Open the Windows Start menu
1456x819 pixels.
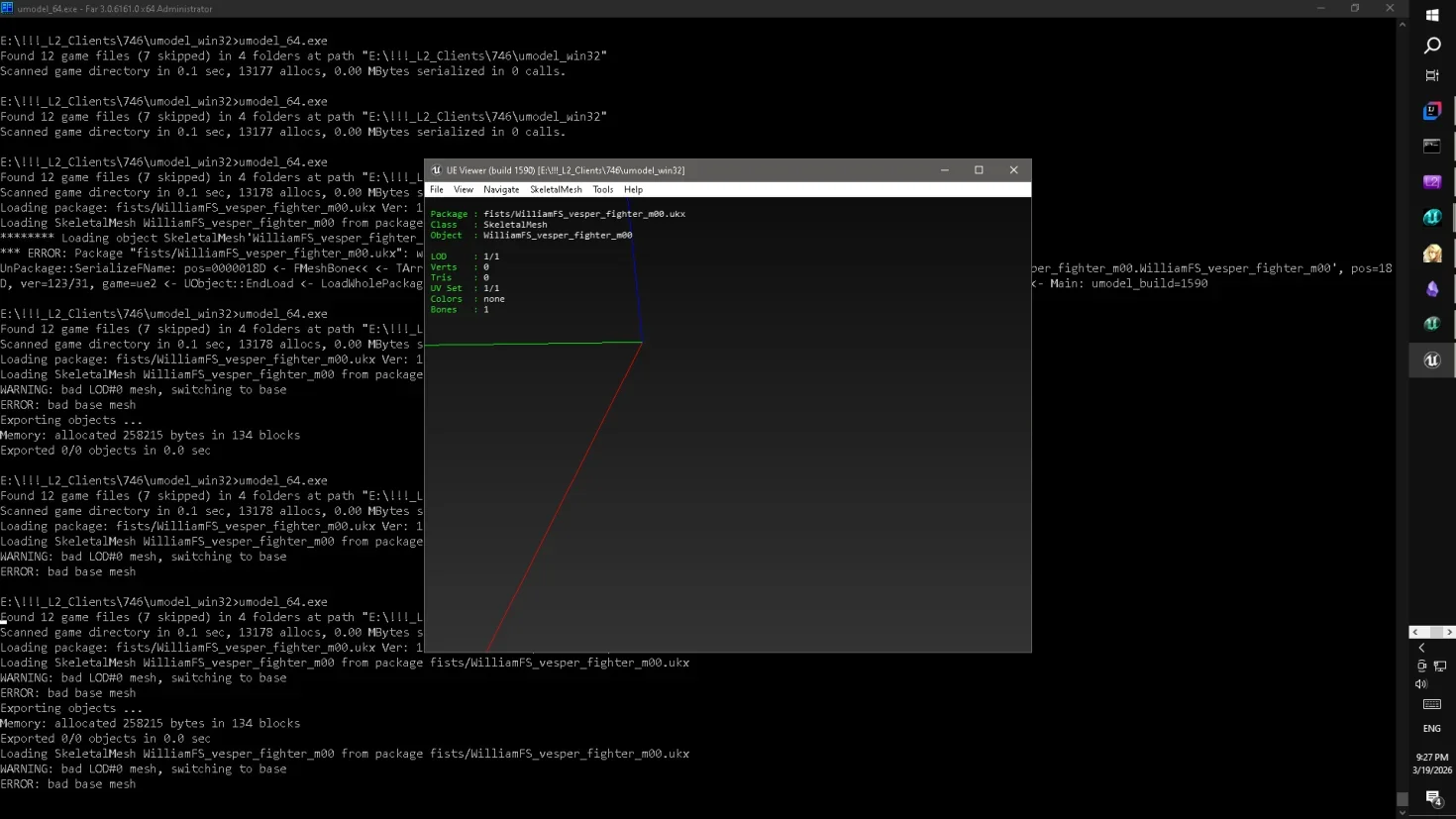[1432, 15]
